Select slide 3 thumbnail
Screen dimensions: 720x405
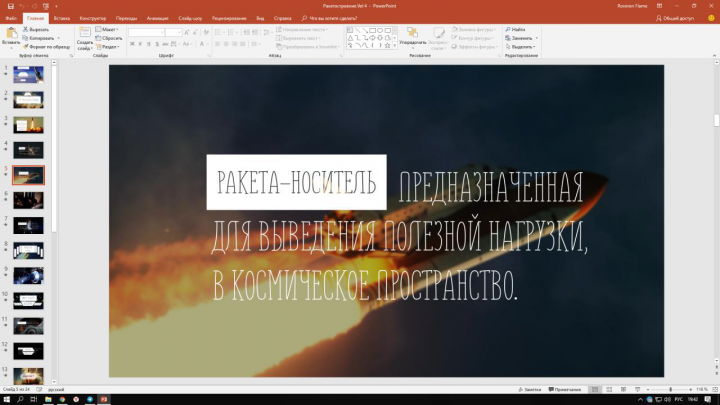(28, 125)
